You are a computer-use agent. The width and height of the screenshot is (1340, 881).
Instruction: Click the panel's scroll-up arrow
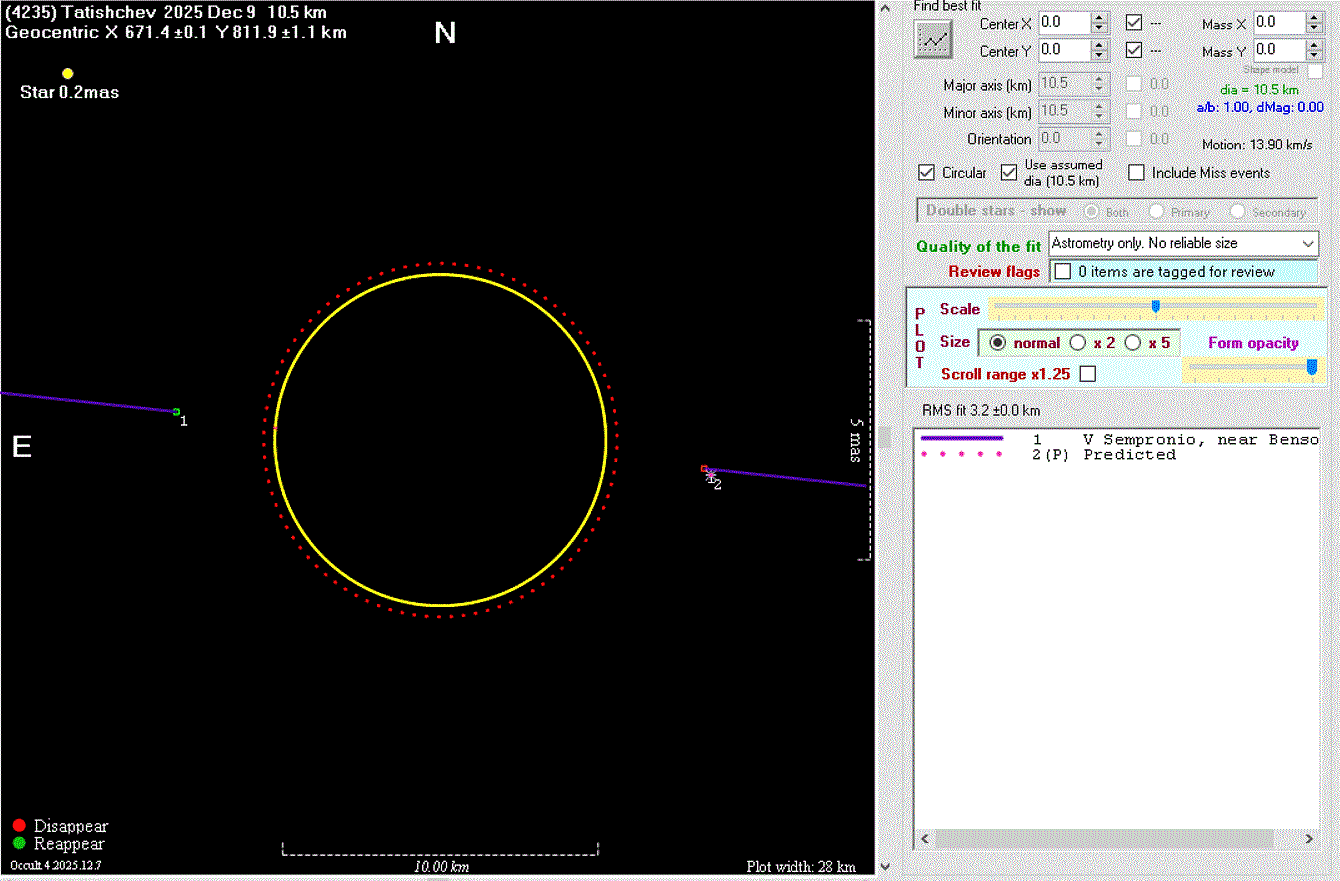(x=883, y=8)
